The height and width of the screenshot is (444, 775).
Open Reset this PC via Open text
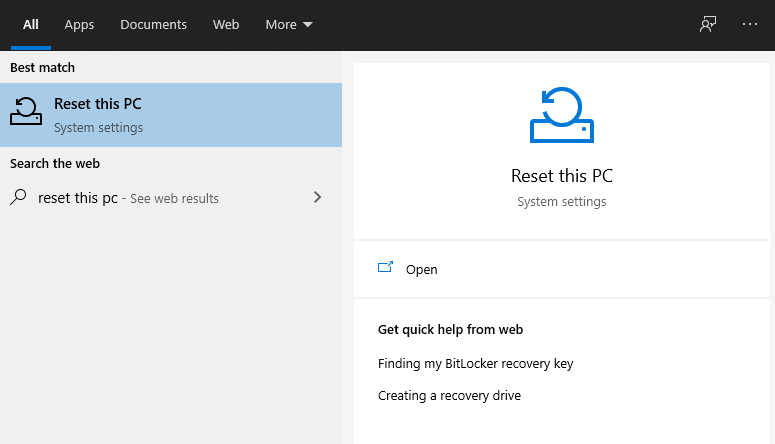[x=421, y=269]
